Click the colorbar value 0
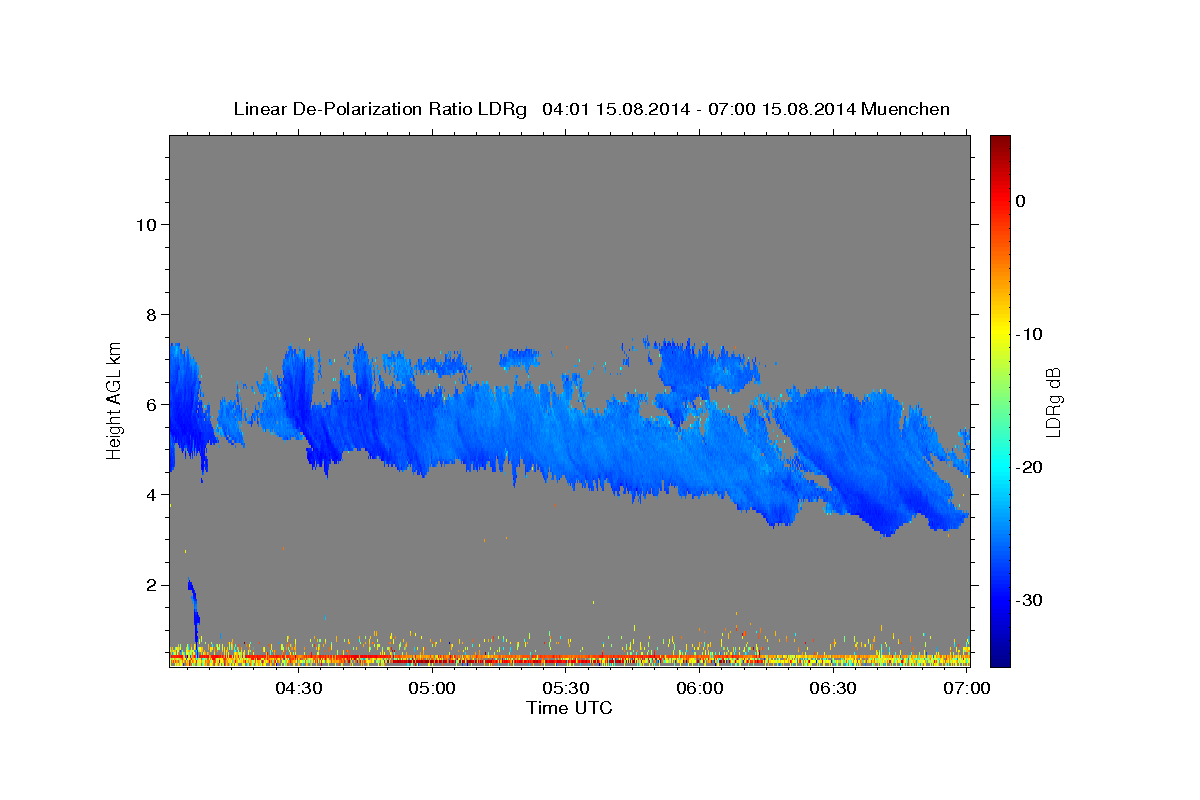Viewport: 1200px width, 800px height. [x=1021, y=201]
